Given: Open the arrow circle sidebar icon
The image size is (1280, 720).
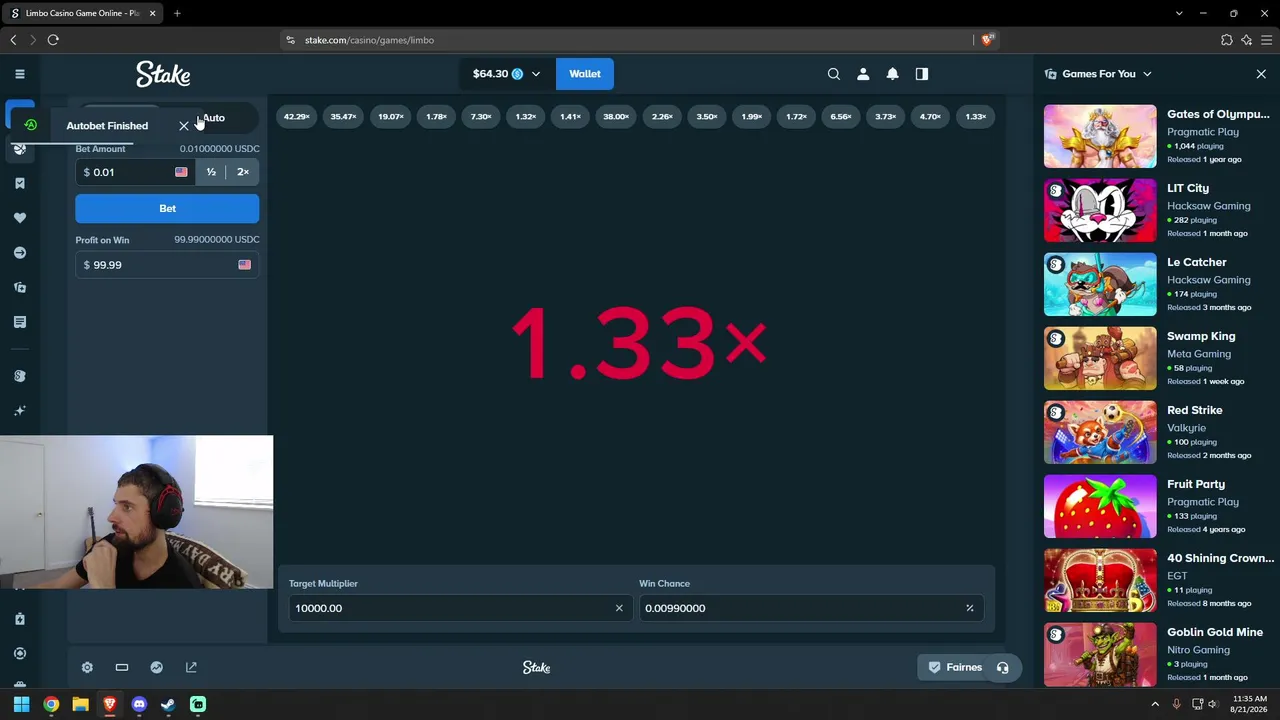Looking at the screenshot, I should (20, 253).
